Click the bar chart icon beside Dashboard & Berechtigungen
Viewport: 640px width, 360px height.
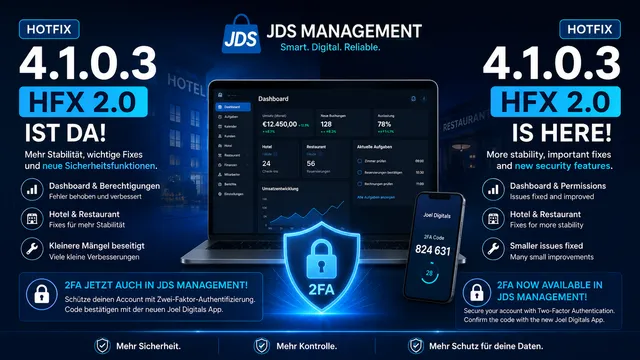click(x=32, y=190)
